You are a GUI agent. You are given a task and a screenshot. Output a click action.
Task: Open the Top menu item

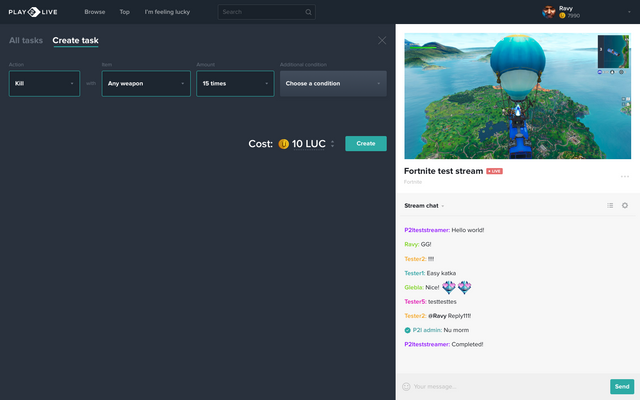click(x=124, y=12)
